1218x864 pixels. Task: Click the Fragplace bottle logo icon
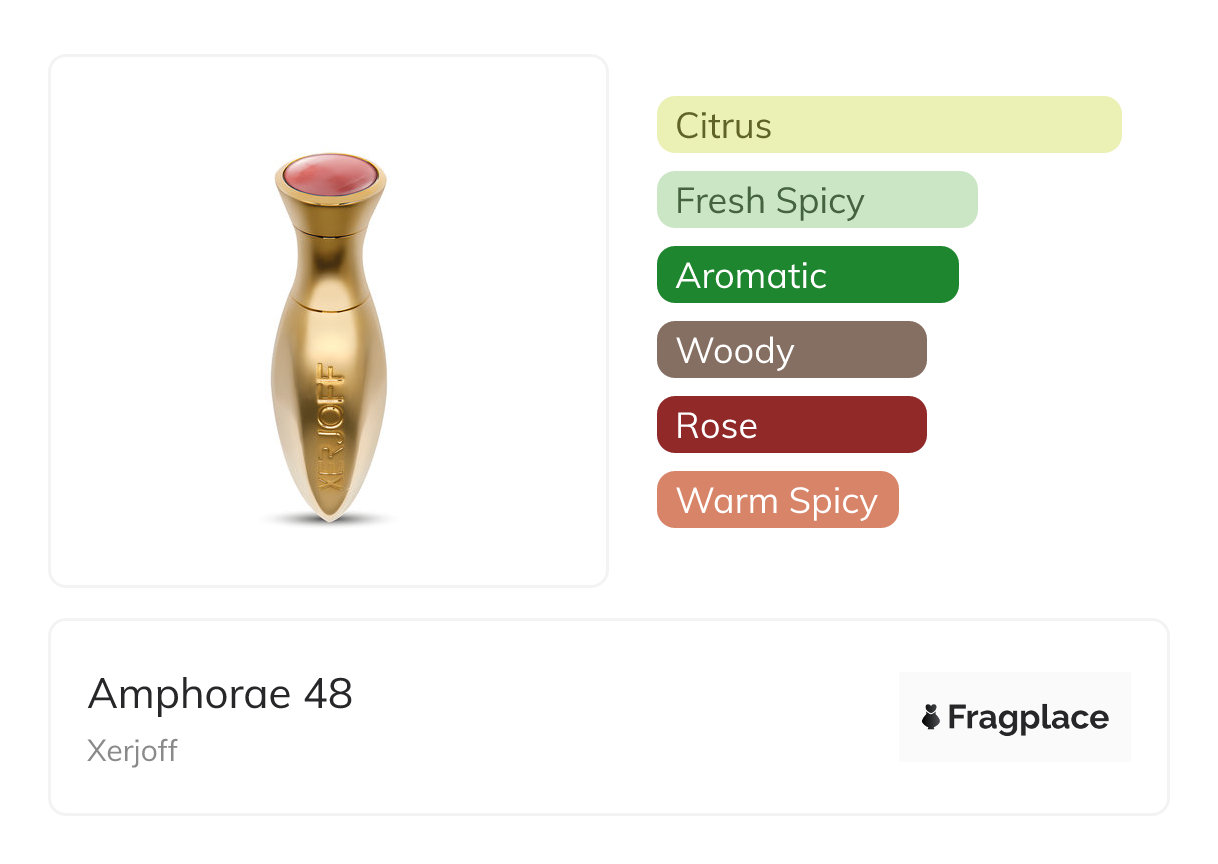[931, 717]
